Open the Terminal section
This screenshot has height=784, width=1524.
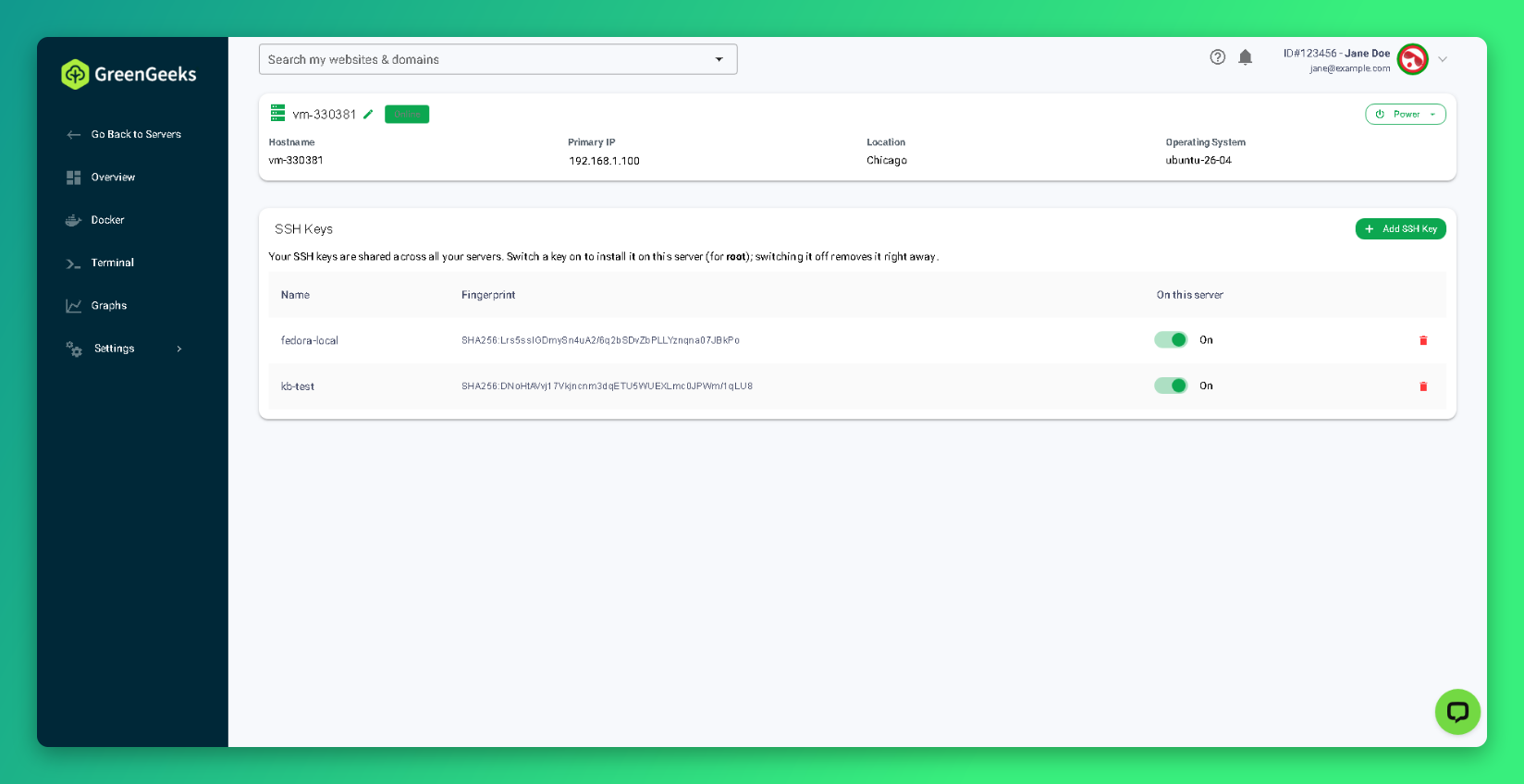[x=113, y=263]
